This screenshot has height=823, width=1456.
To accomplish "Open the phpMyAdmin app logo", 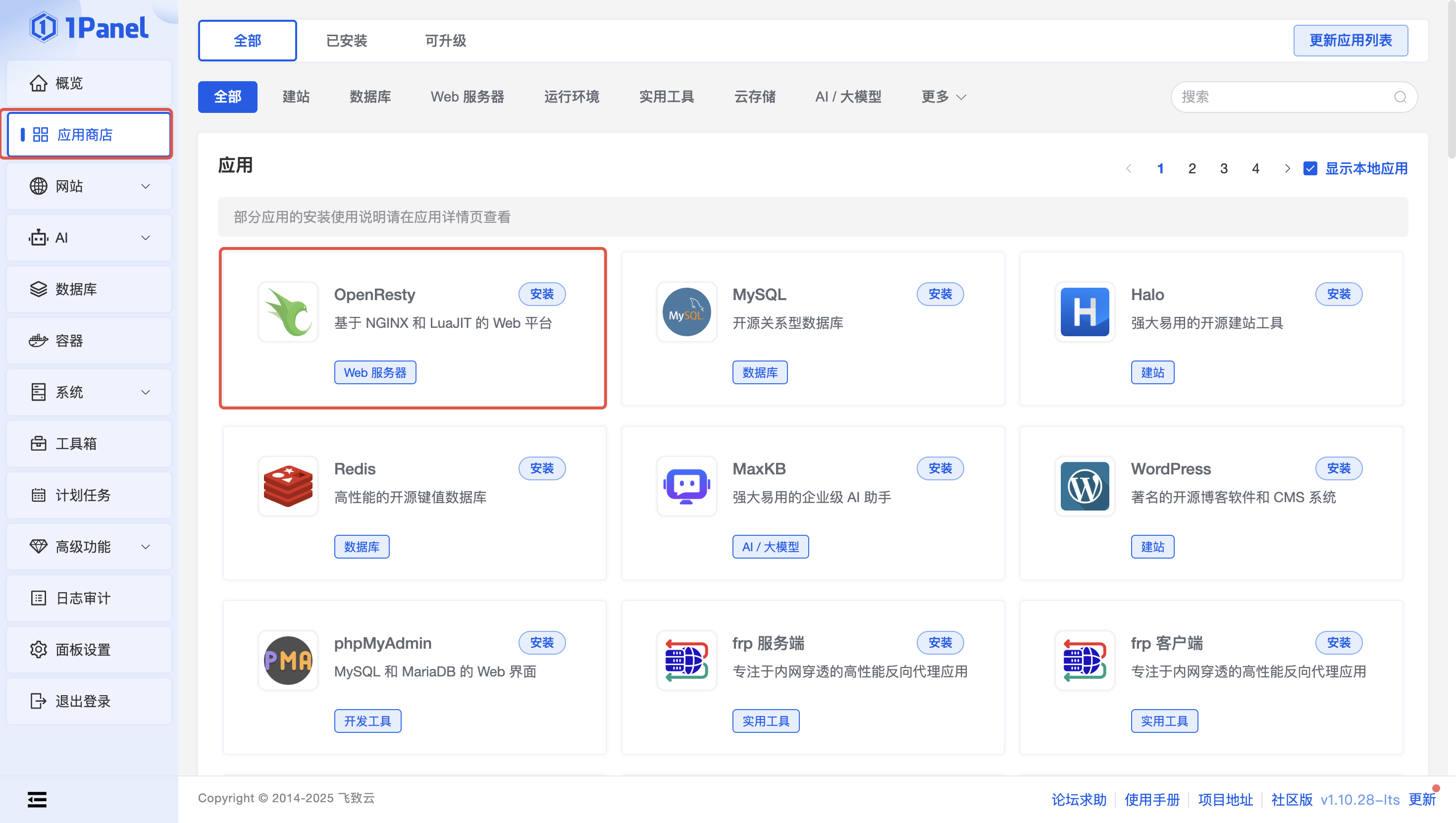I will 288,660.
